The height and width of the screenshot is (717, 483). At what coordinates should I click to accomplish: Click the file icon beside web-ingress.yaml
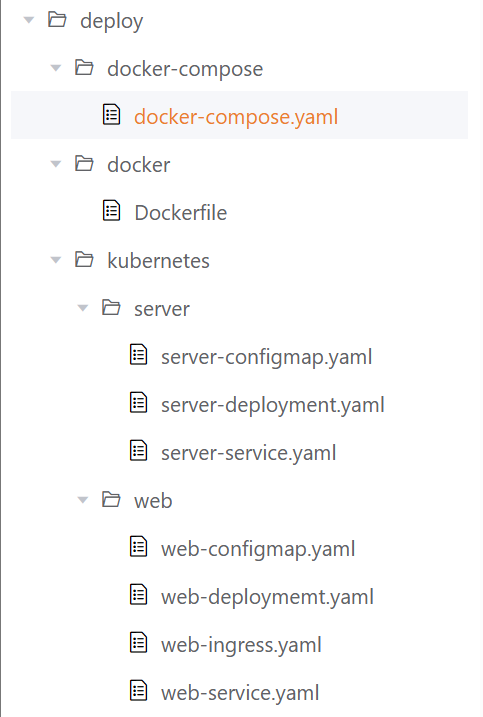139,643
